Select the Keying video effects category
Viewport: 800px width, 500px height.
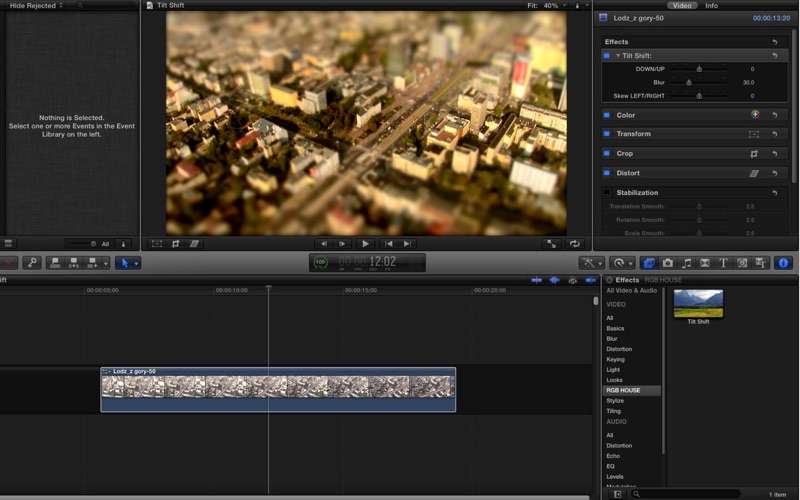[x=615, y=359]
